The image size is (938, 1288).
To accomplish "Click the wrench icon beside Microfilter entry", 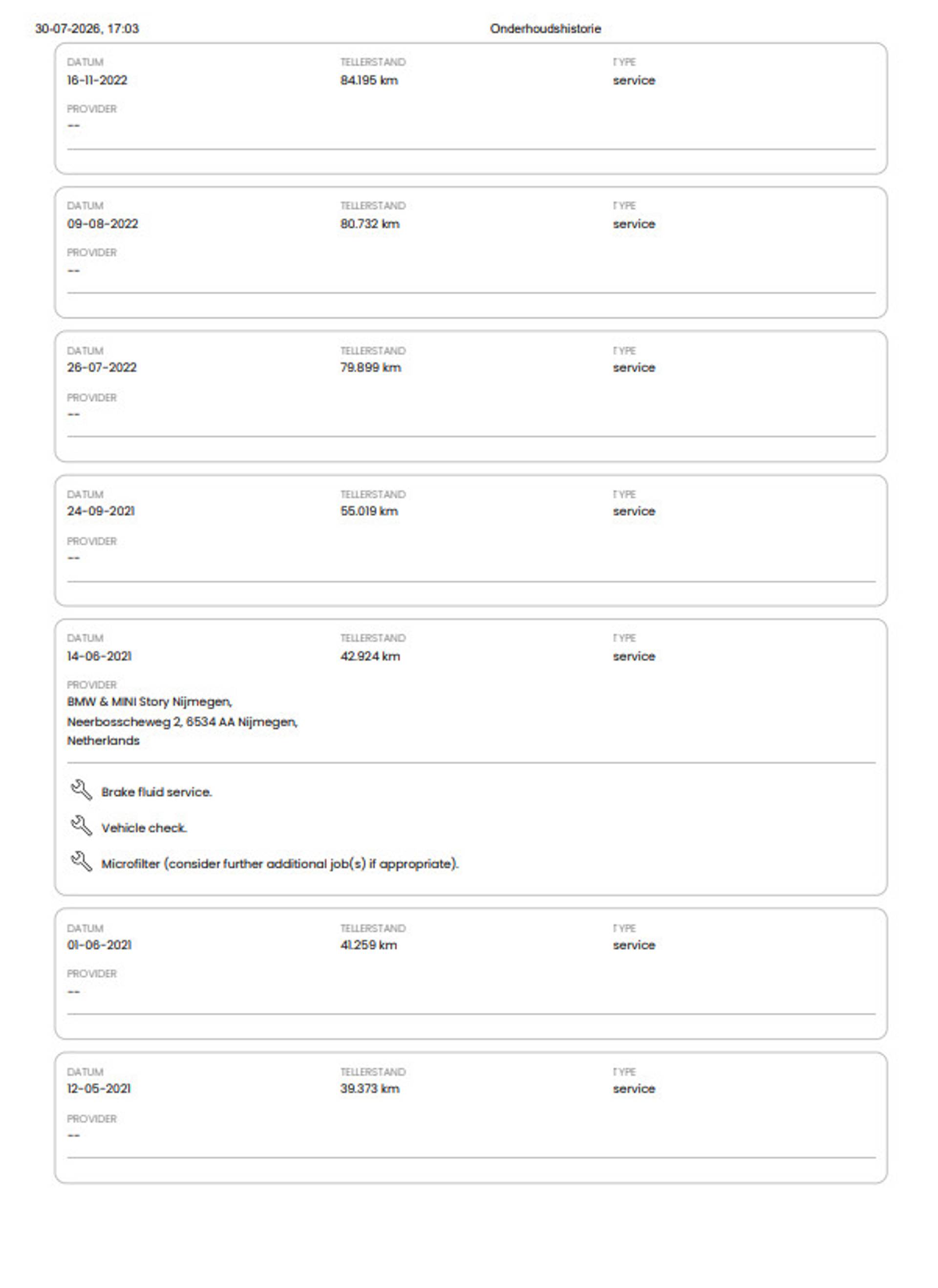I will pos(81,861).
